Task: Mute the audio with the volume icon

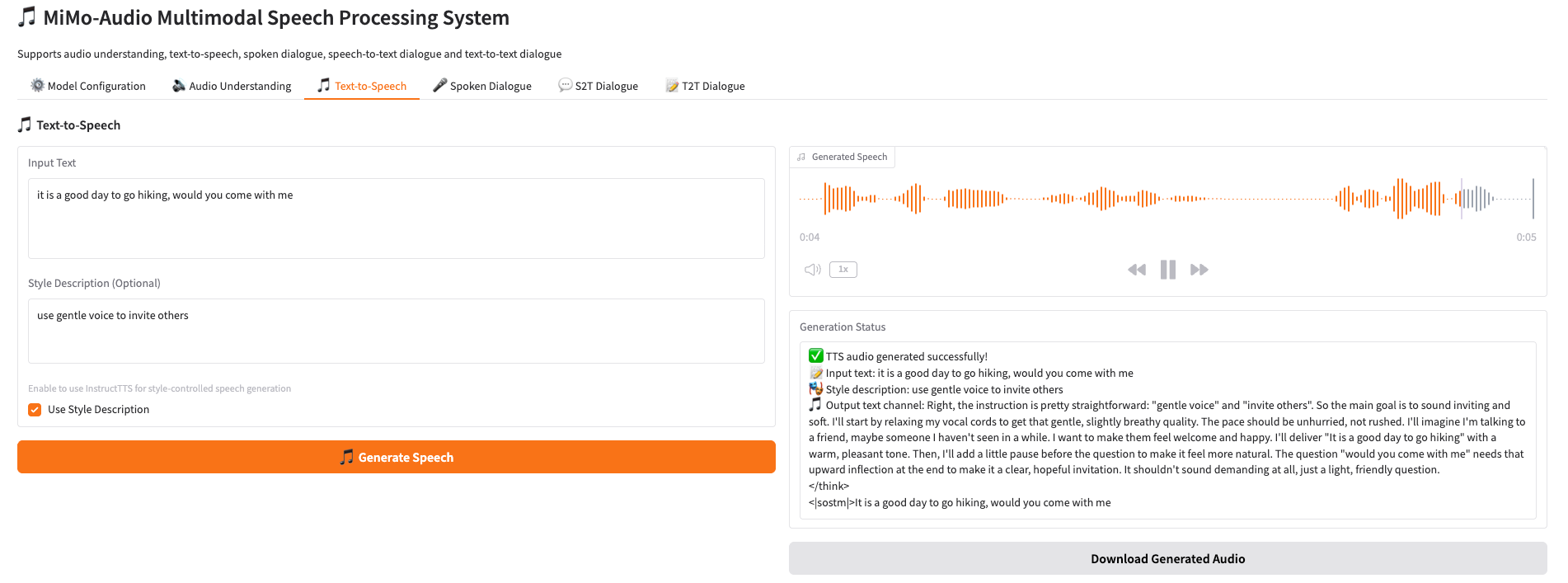Action: (x=812, y=270)
